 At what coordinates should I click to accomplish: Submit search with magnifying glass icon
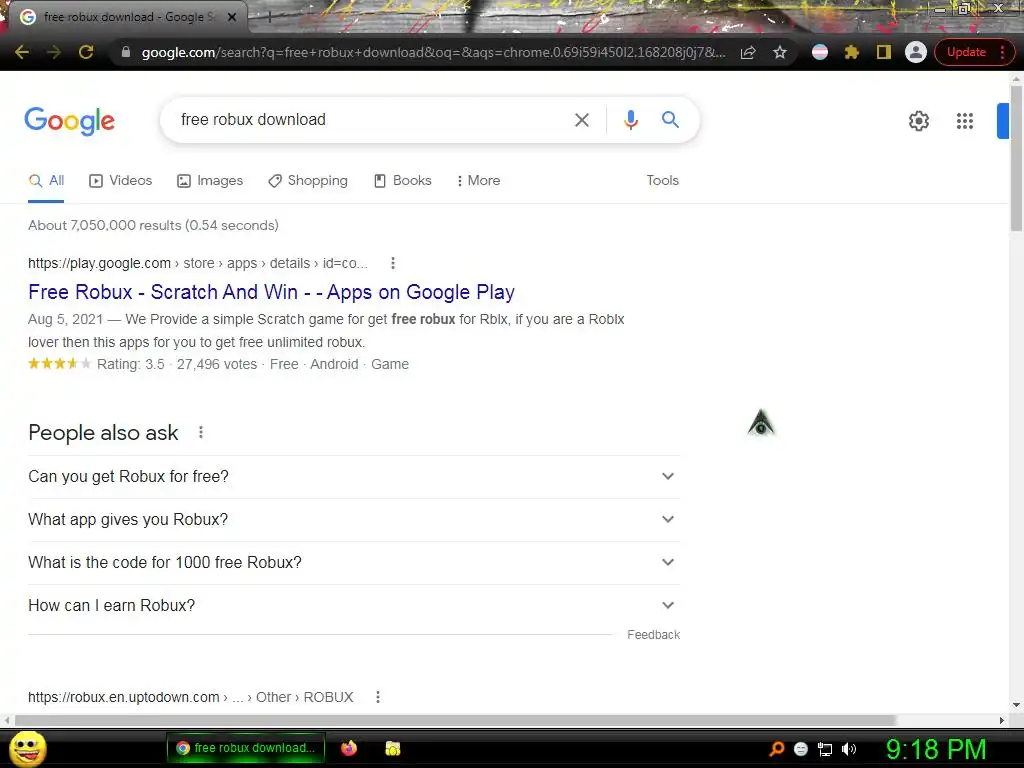coord(670,120)
